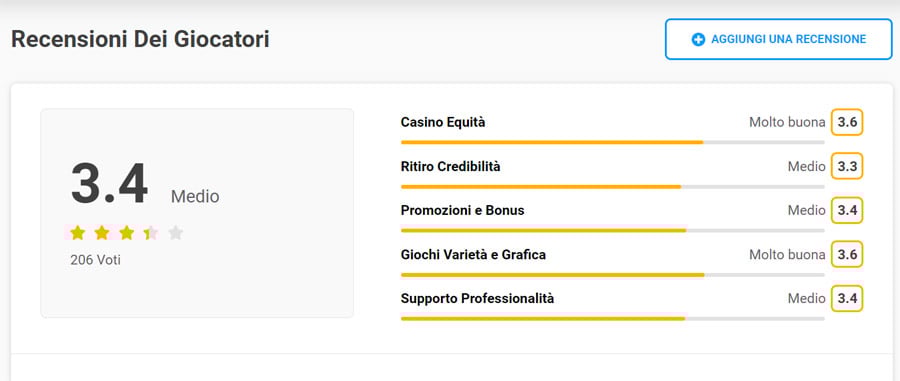Select the second yellow star
The height and width of the screenshot is (381, 900).
coord(102,232)
